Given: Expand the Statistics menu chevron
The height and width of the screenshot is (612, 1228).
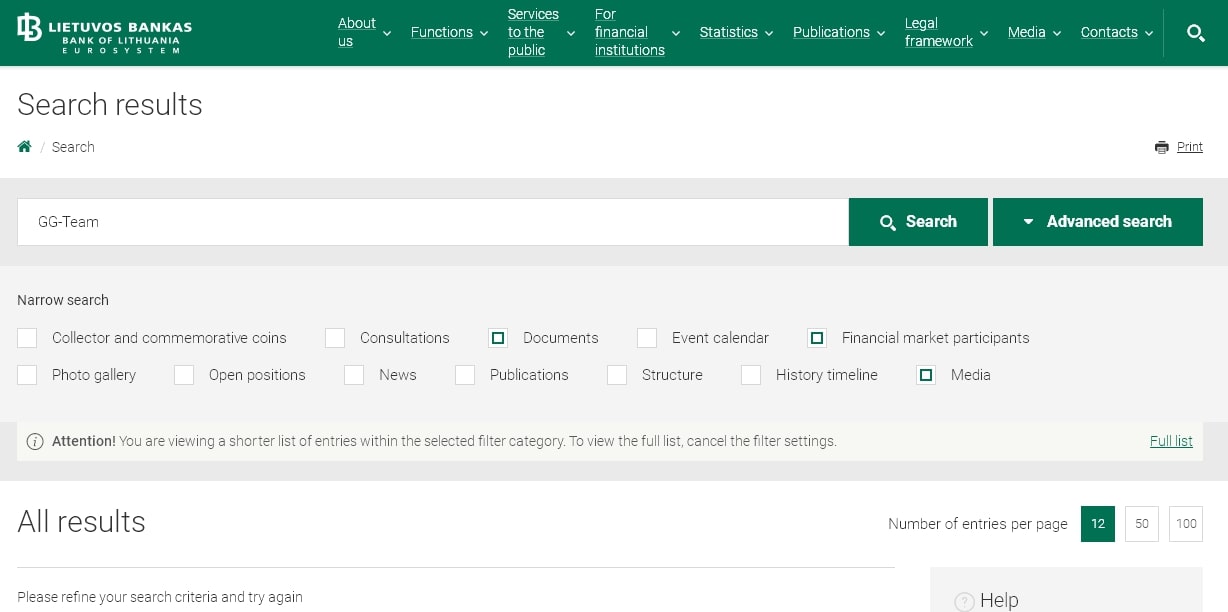Looking at the screenshot, I should pos(769,33).
